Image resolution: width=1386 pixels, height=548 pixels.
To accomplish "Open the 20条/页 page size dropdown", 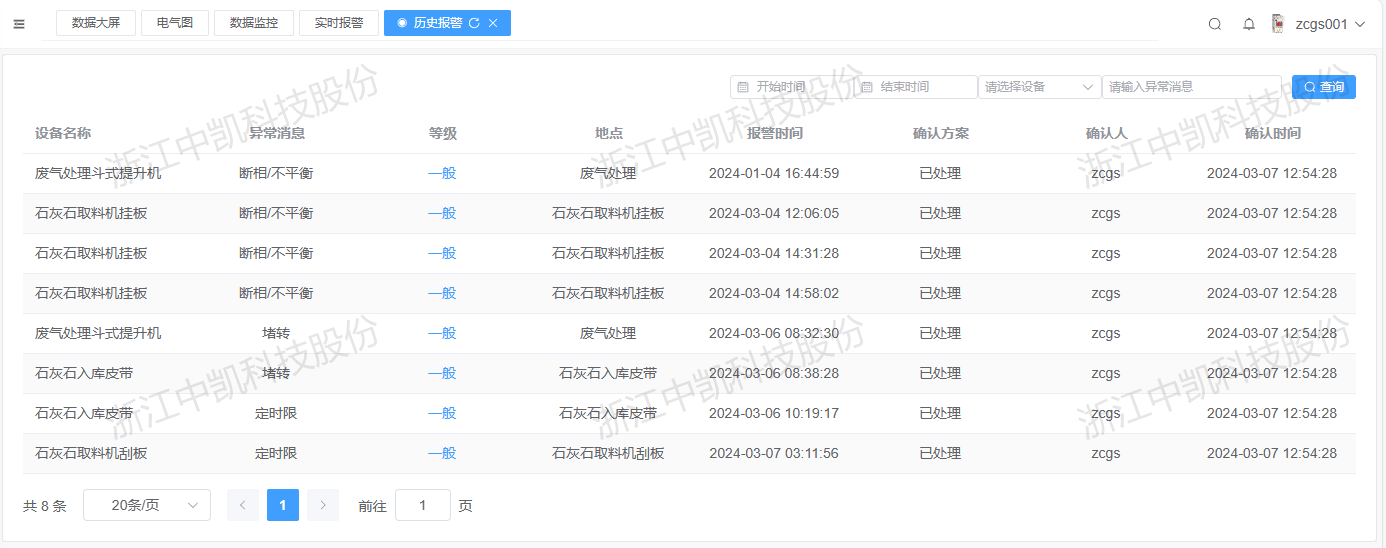I will pyautogui.click(x=147, y=505).
